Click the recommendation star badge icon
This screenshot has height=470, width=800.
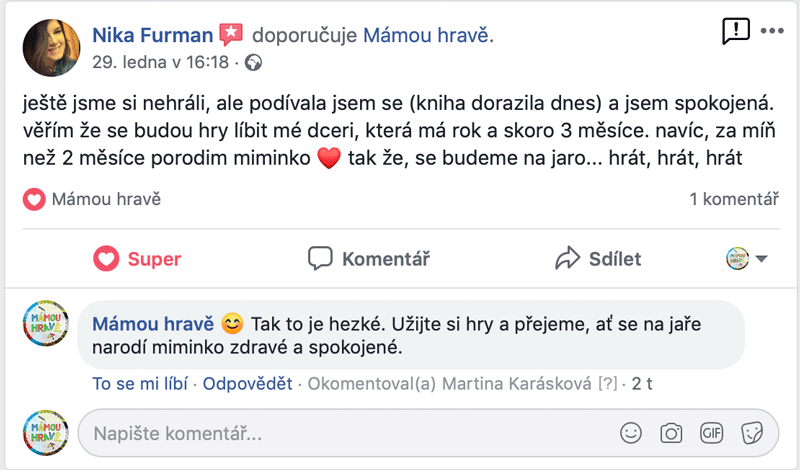point(231,35)
